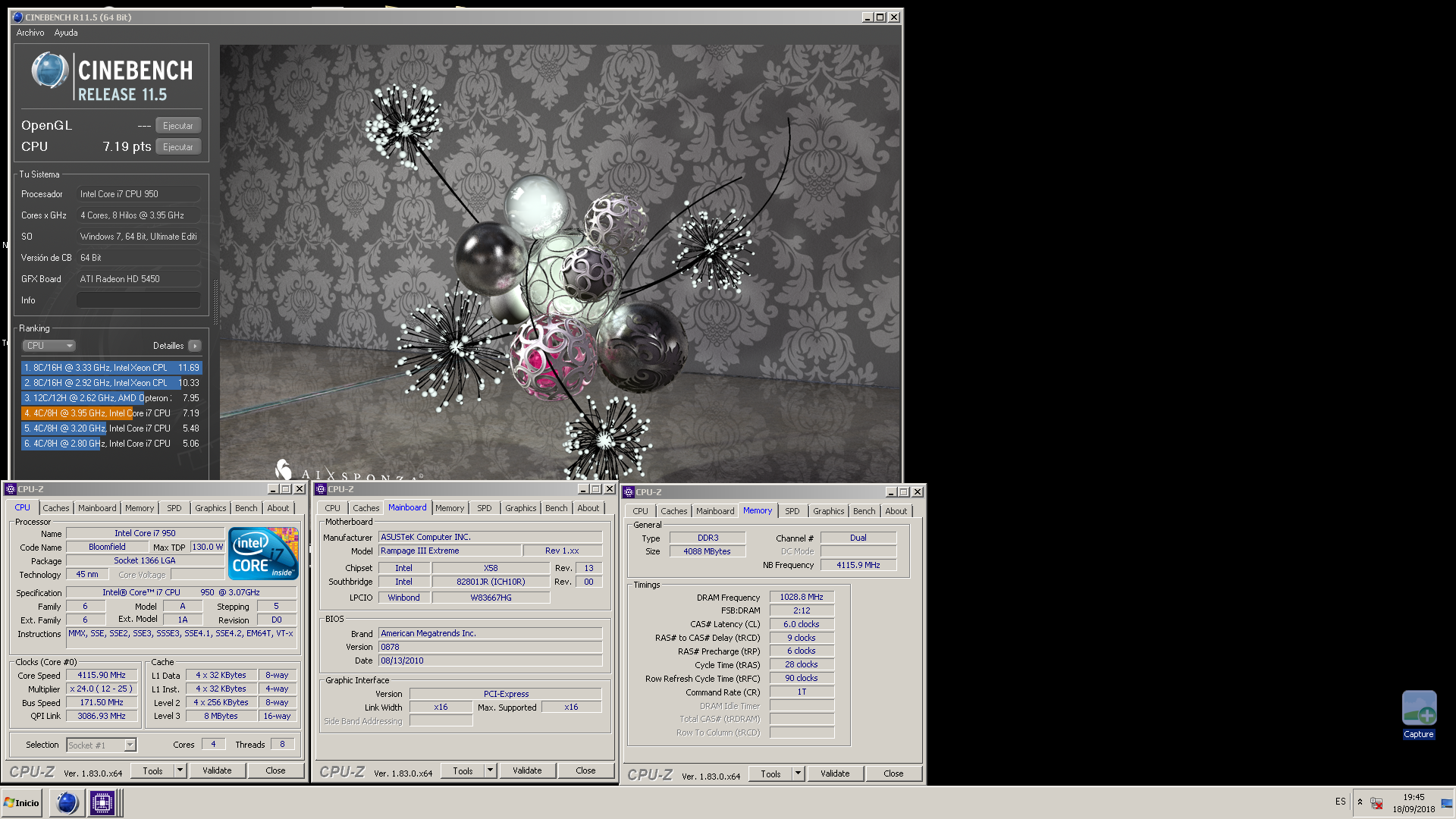
Task: Run the CPU test with Ejecutar
Action: tap(178, 147)
